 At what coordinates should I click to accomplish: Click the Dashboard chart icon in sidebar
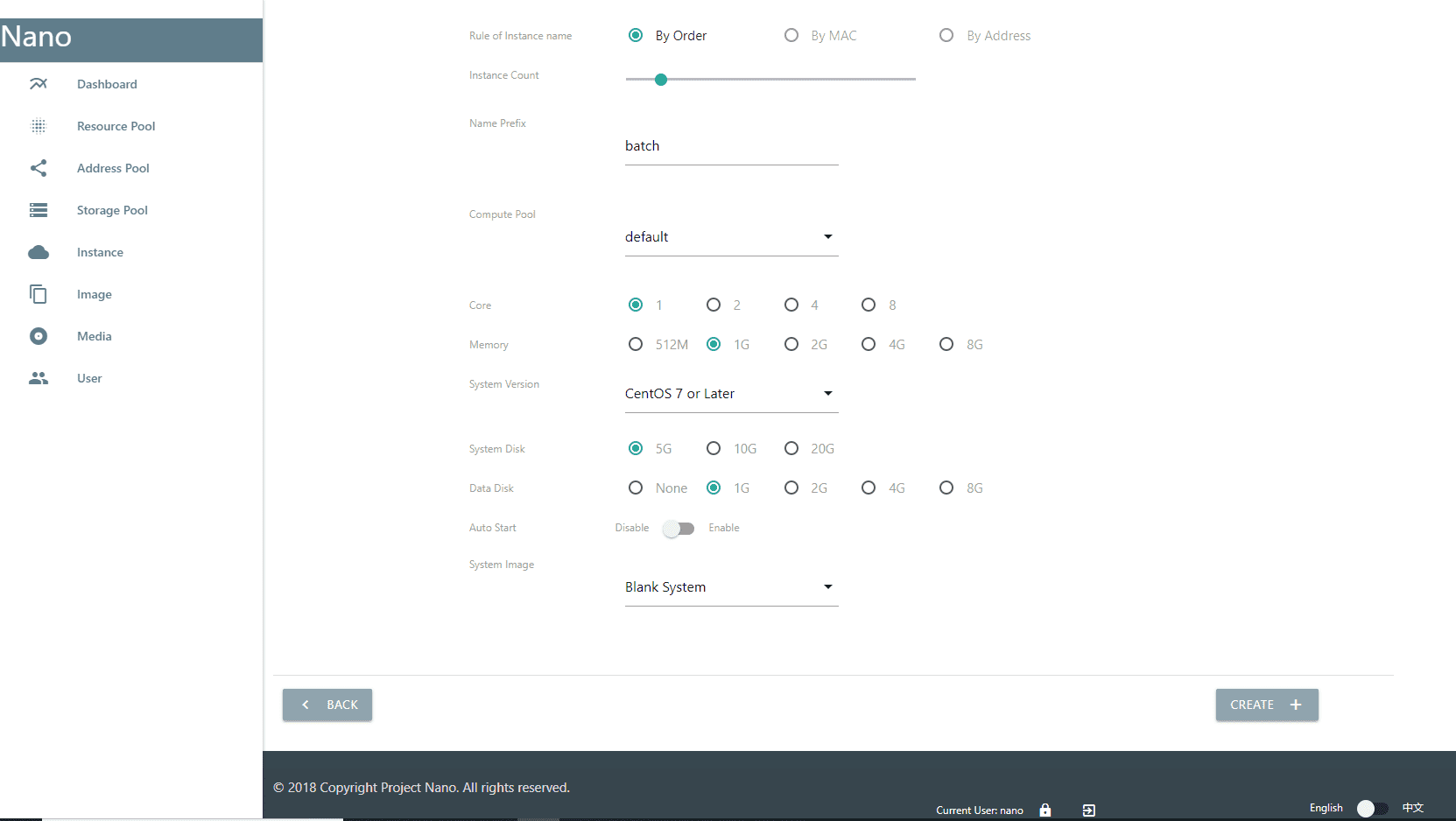pos(39,84)
